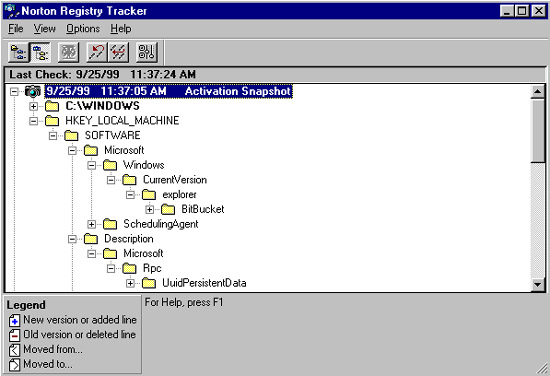Expand the SchedulingAgent node

click(91, 224)
